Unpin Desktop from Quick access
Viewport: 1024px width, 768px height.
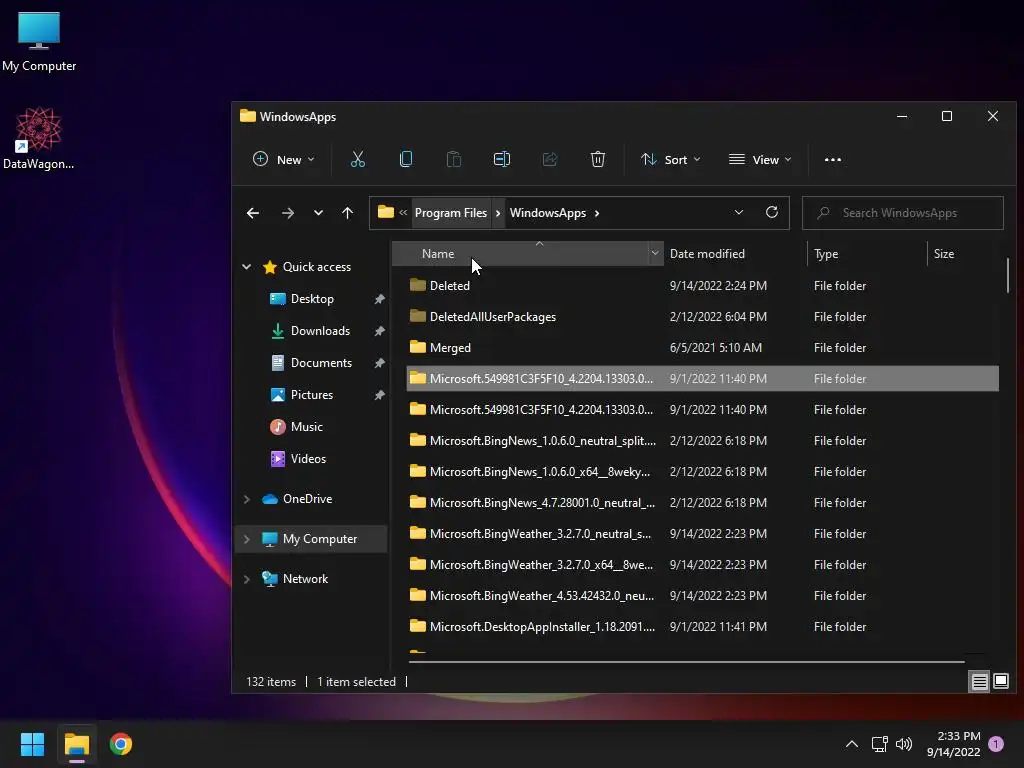point(379,299)
